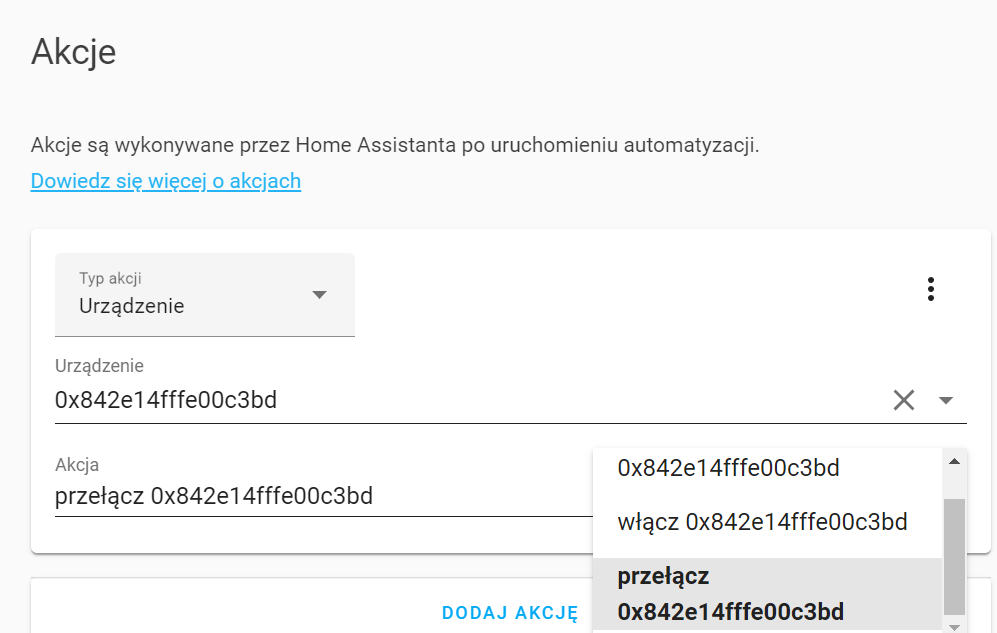The width and height of the screenshot is (997, 633).
Task: Clear the selected device with the X icon
Action: coord(904,401)
